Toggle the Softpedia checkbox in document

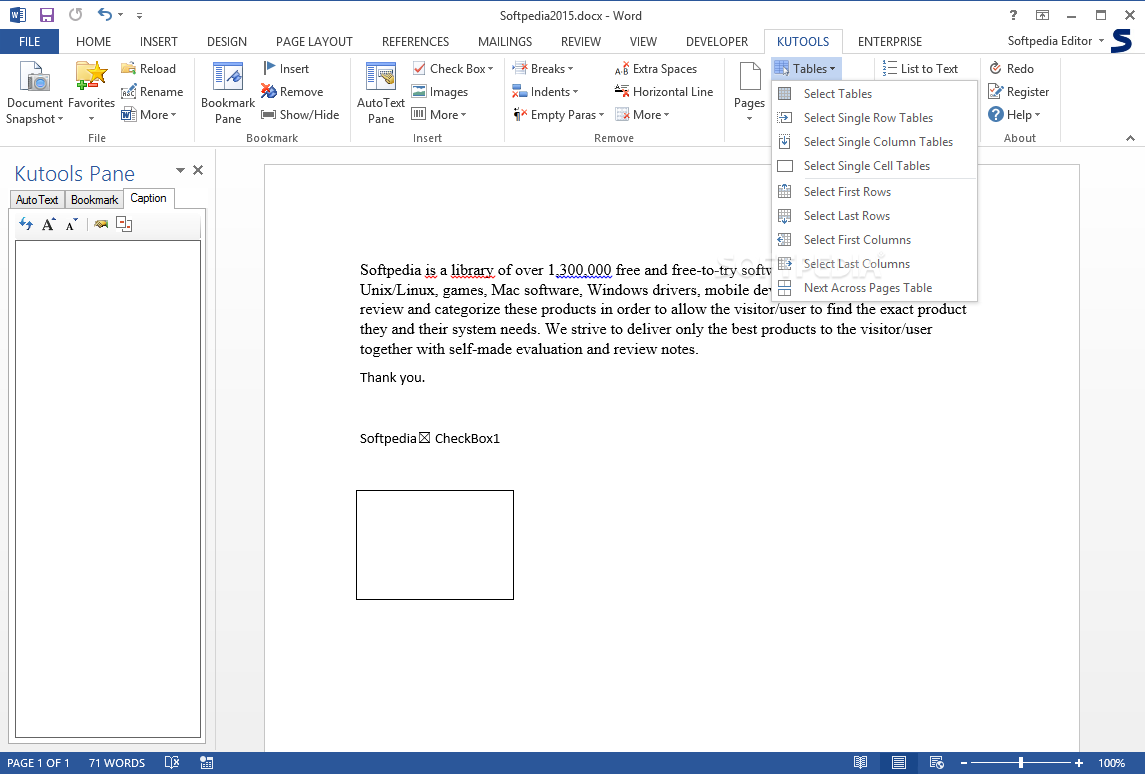tap(424, 438)
